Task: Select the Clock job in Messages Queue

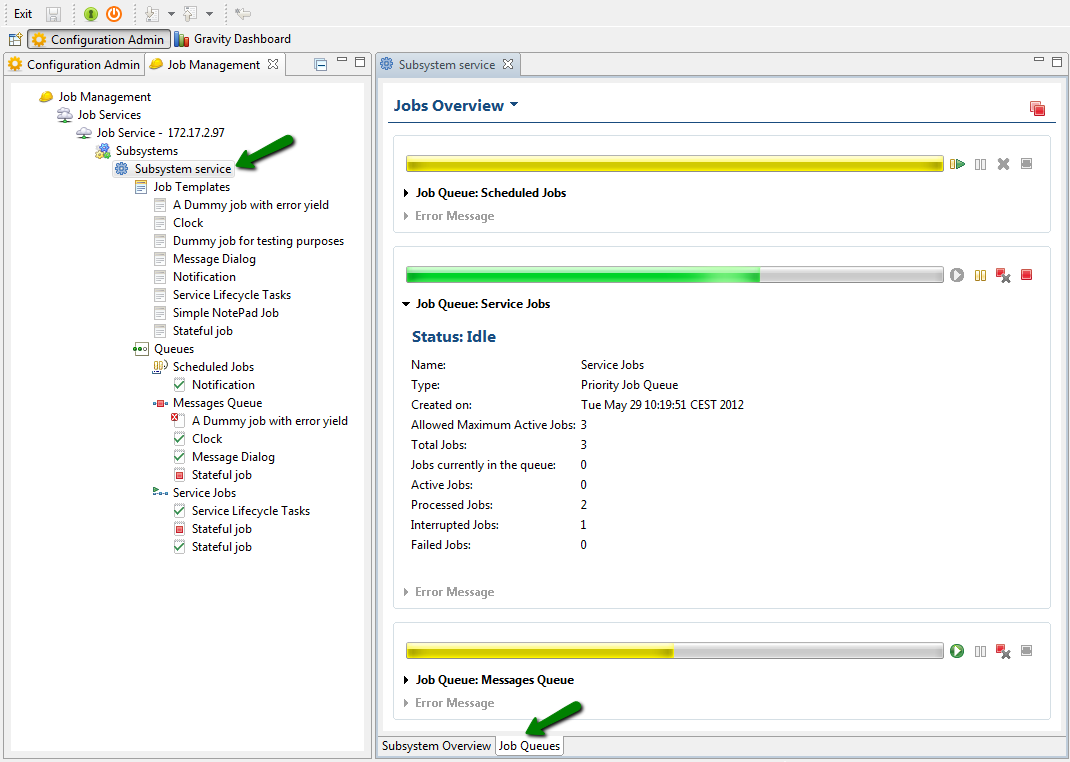Action: tap(207, 439)
